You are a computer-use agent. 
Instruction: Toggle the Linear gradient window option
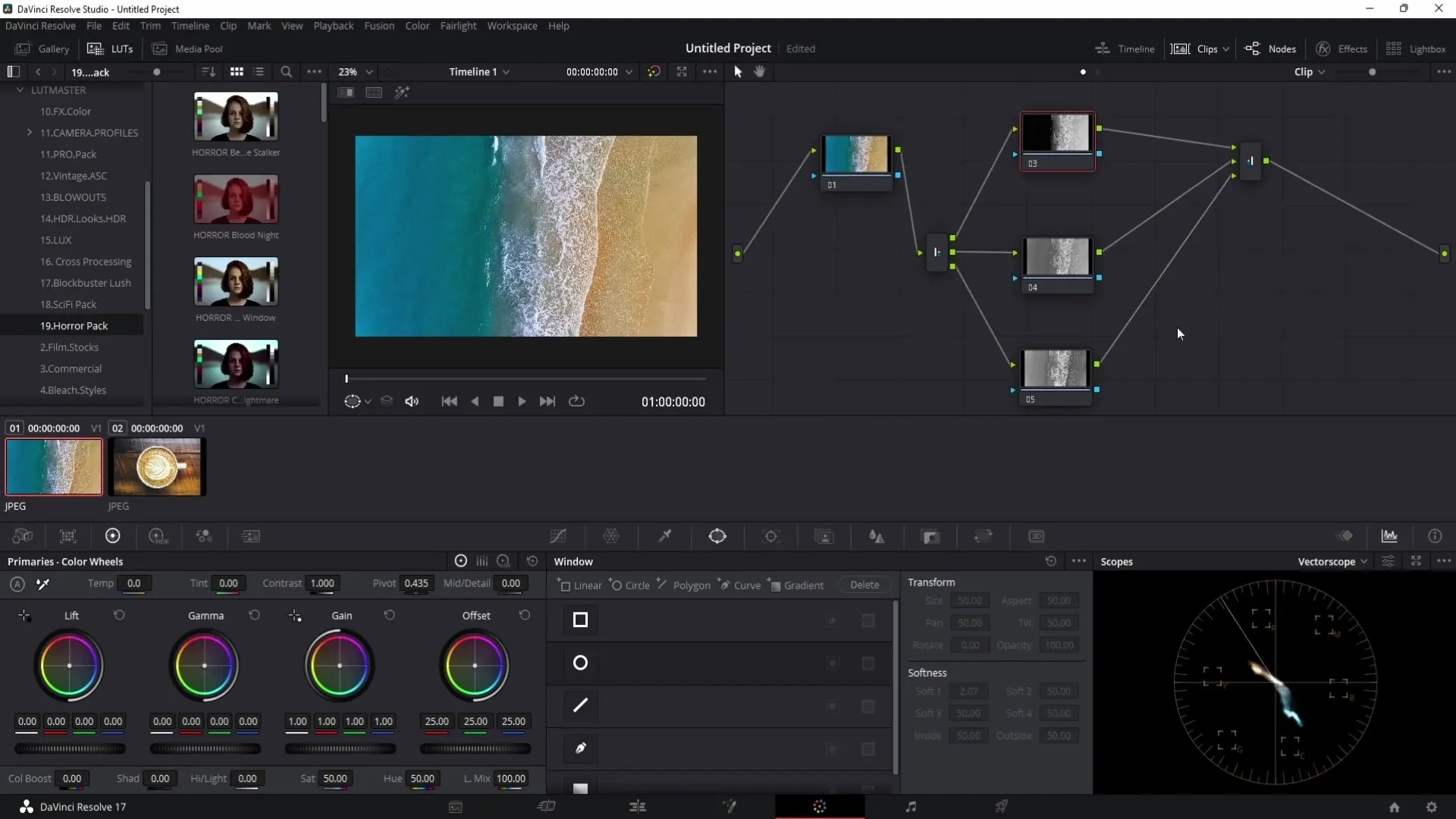coord(582,584)
